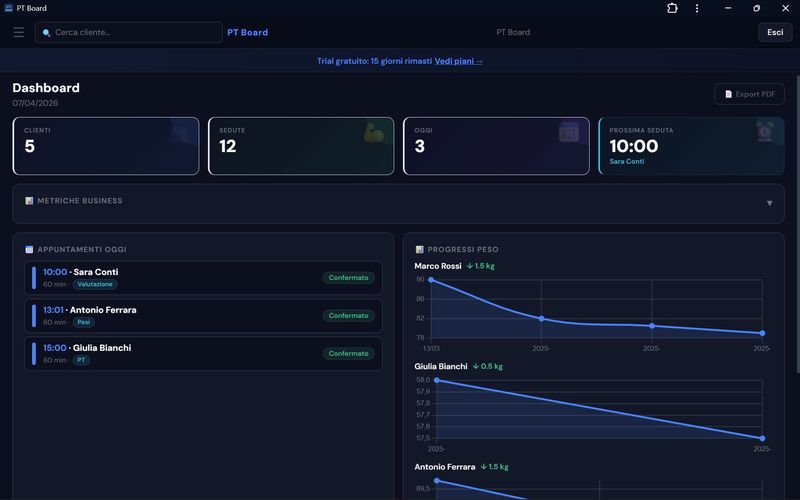The height and width of the screenshot is (500, 800).
Task: Expand the Metriche Business section
Action: 769,203
